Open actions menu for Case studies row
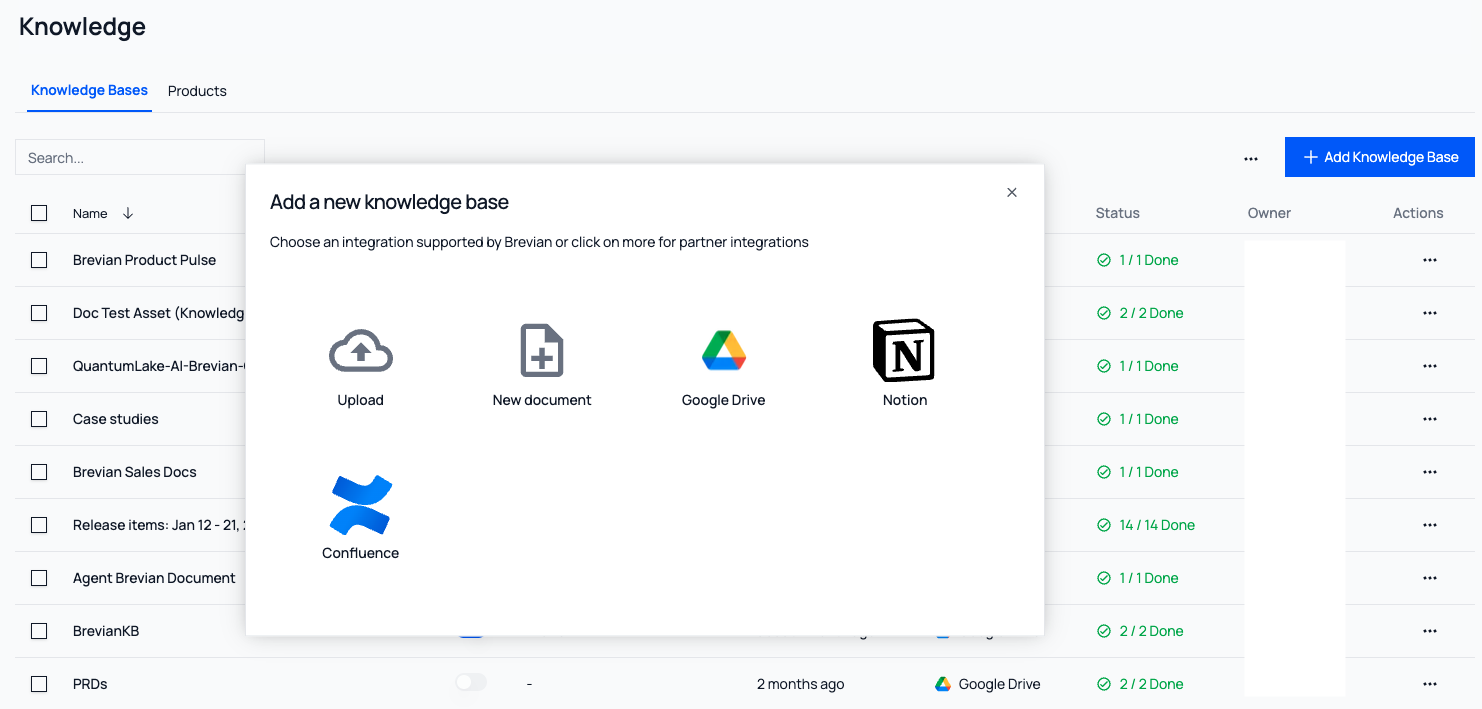This screenshot has height=709, width=1482. pos(1430,419)
